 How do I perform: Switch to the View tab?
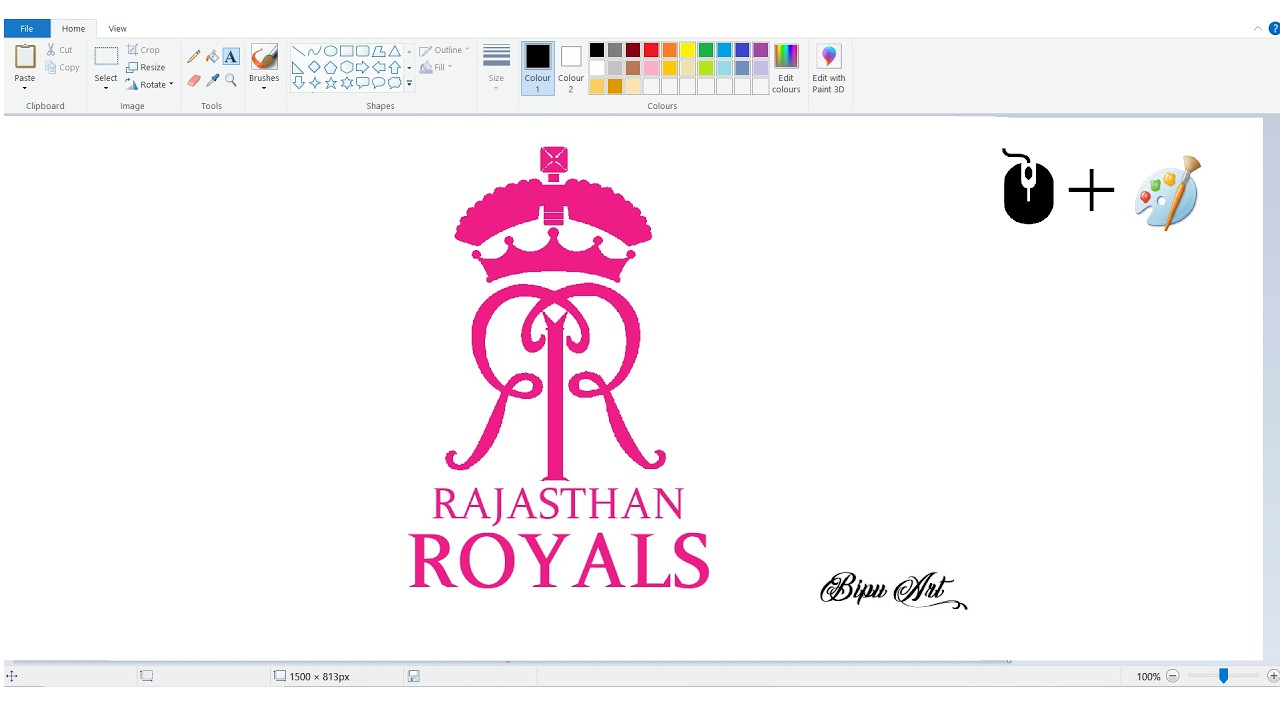117,29
